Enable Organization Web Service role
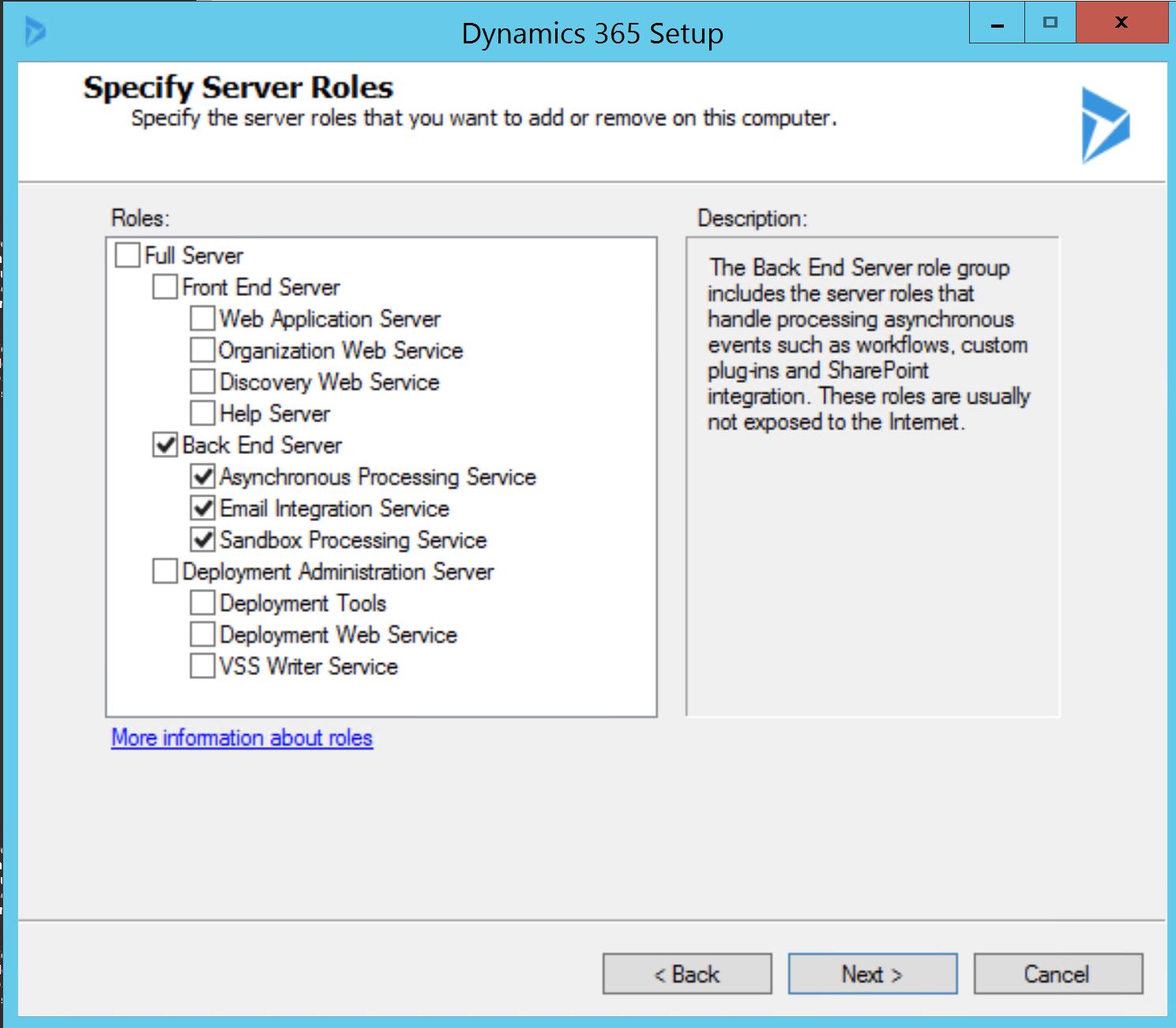Viewport: 1176px width, 1028px height. pos(203,351)
